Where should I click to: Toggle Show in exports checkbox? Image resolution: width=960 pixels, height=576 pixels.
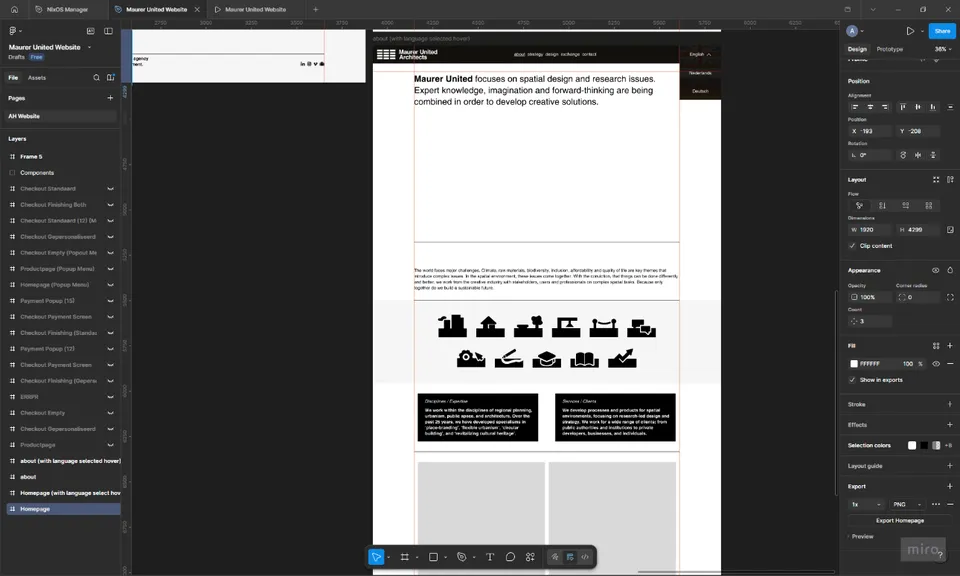tap(852, 380)
